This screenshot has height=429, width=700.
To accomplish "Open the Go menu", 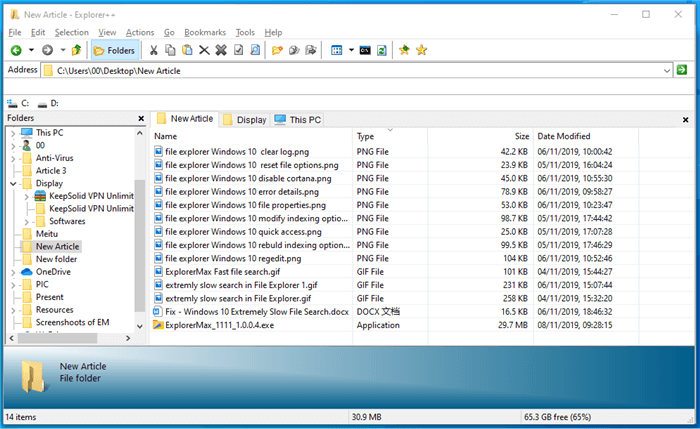I will (169, 32).
